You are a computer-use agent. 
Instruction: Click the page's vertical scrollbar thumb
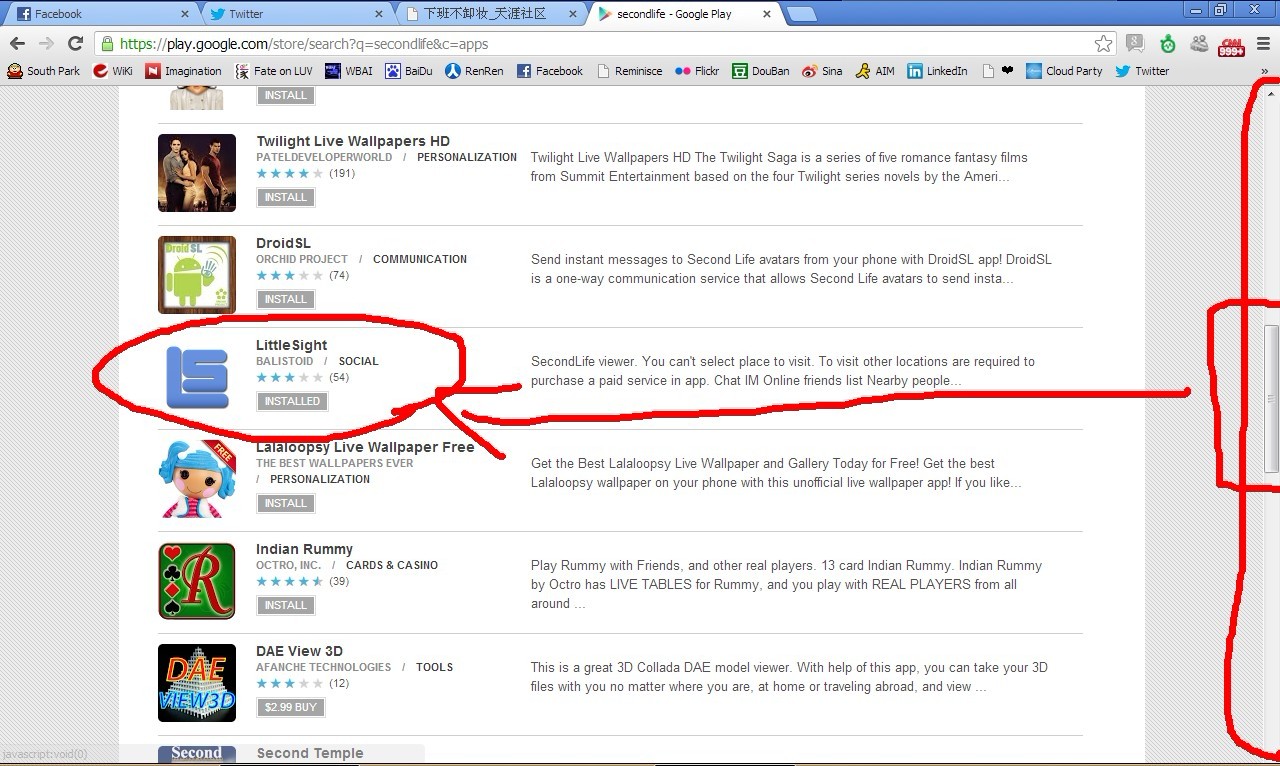point(1272,399)
